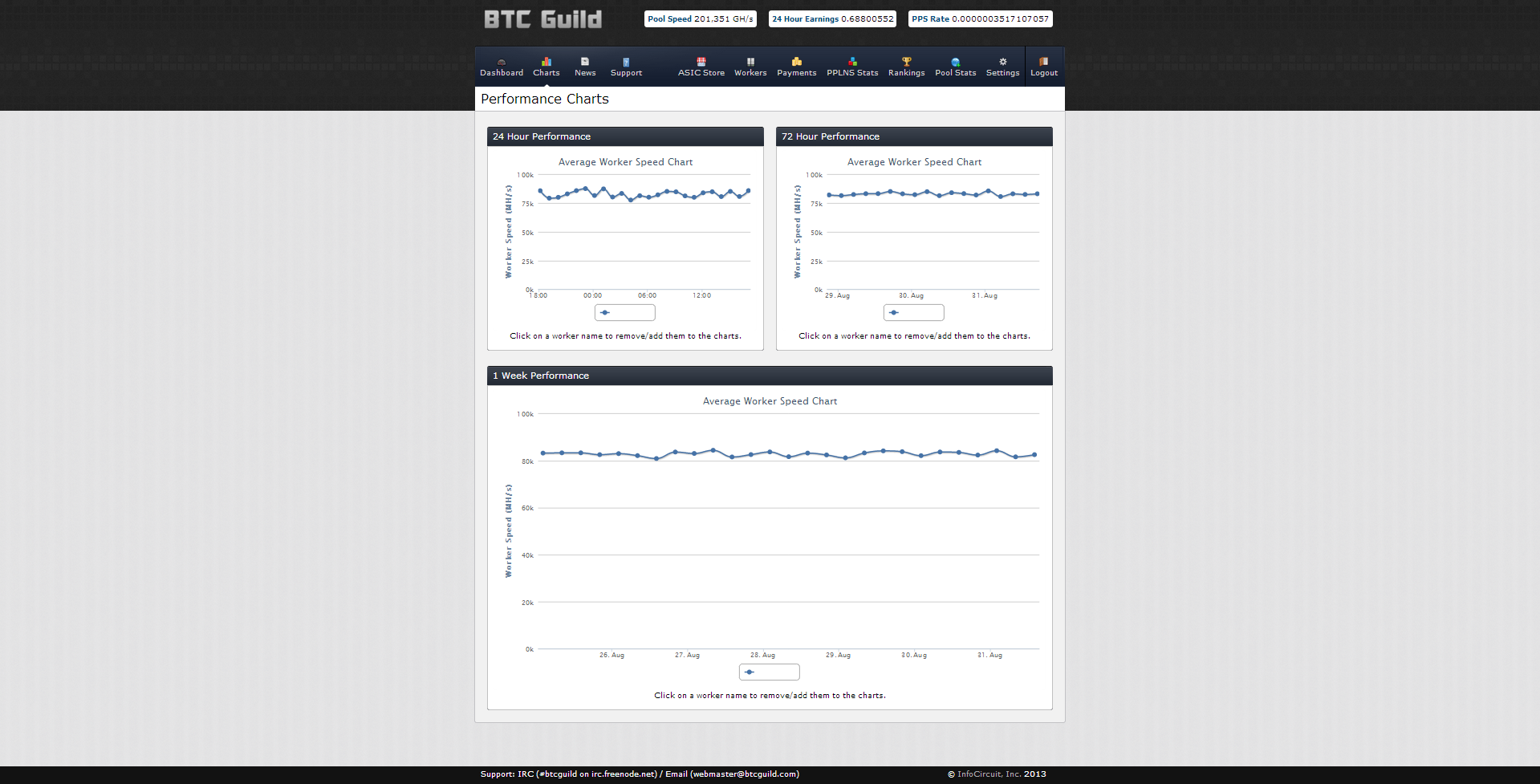
Task: Open the Support icon
Action: click(626, 62)
